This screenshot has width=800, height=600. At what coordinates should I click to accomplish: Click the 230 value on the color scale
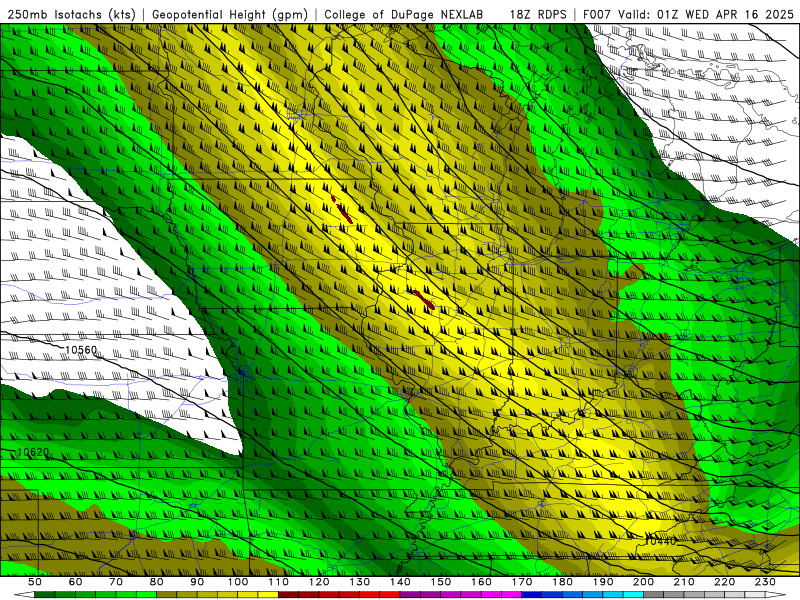(765, 582)
